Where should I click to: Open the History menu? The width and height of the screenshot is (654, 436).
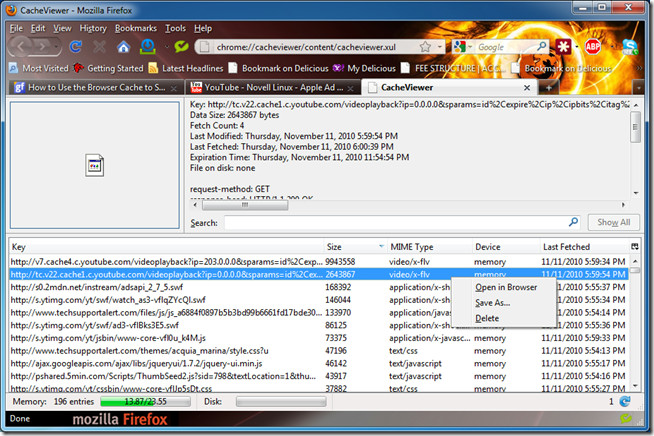(93, 28)
